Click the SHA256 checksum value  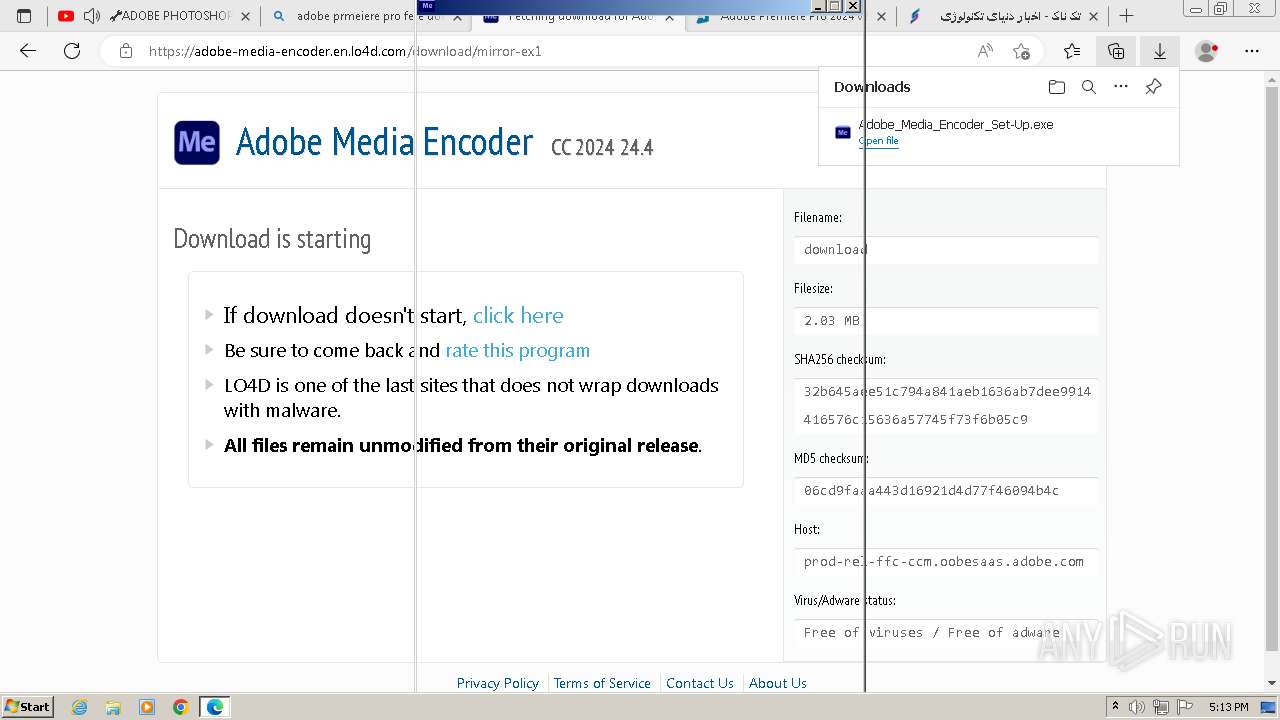(x=946, y=405)
